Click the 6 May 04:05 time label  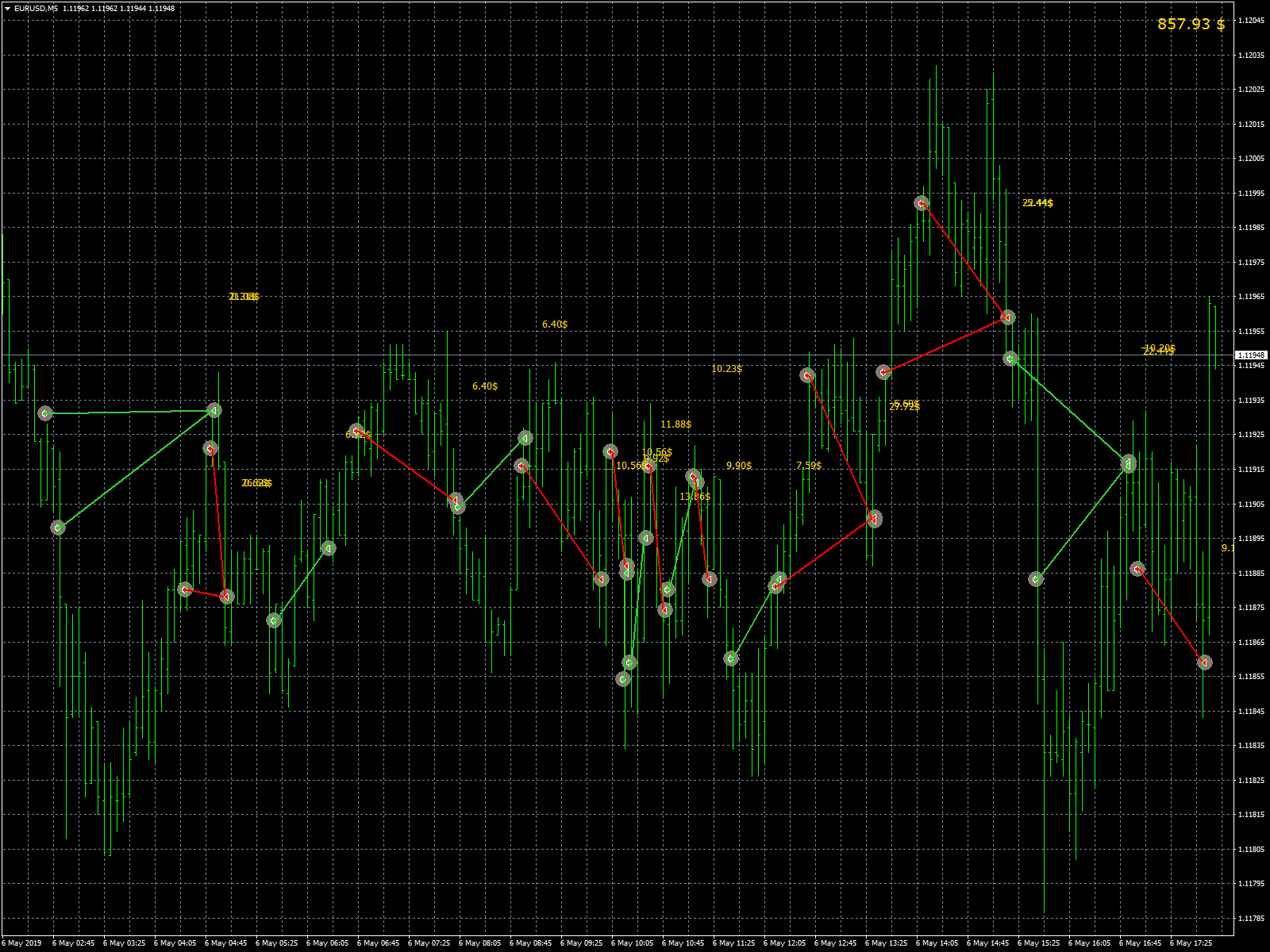[x=175, y=943]
